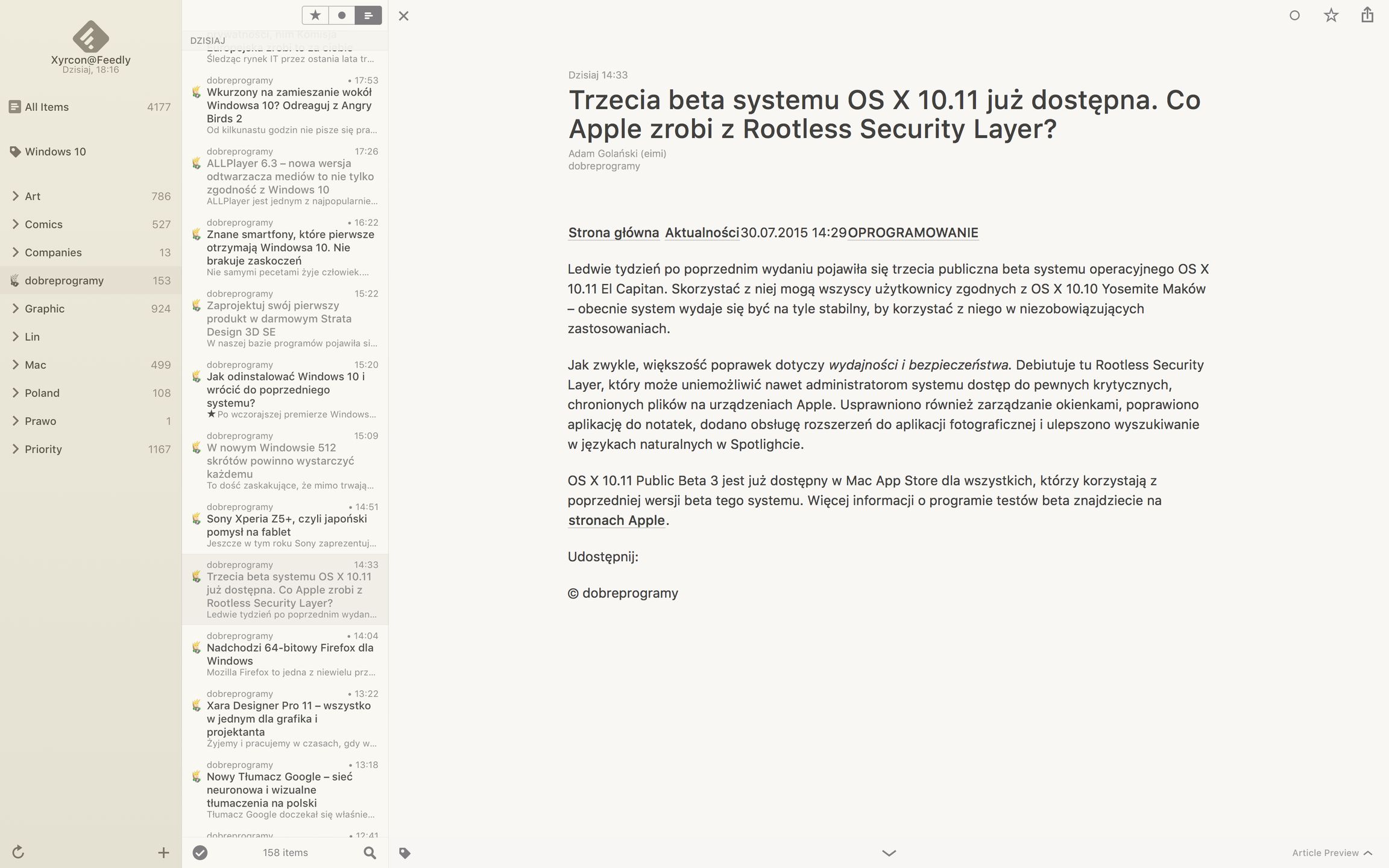Viewport: 1389px width, 868px height.
Task: Mark all as read checkmark icon
Action: 200,852
